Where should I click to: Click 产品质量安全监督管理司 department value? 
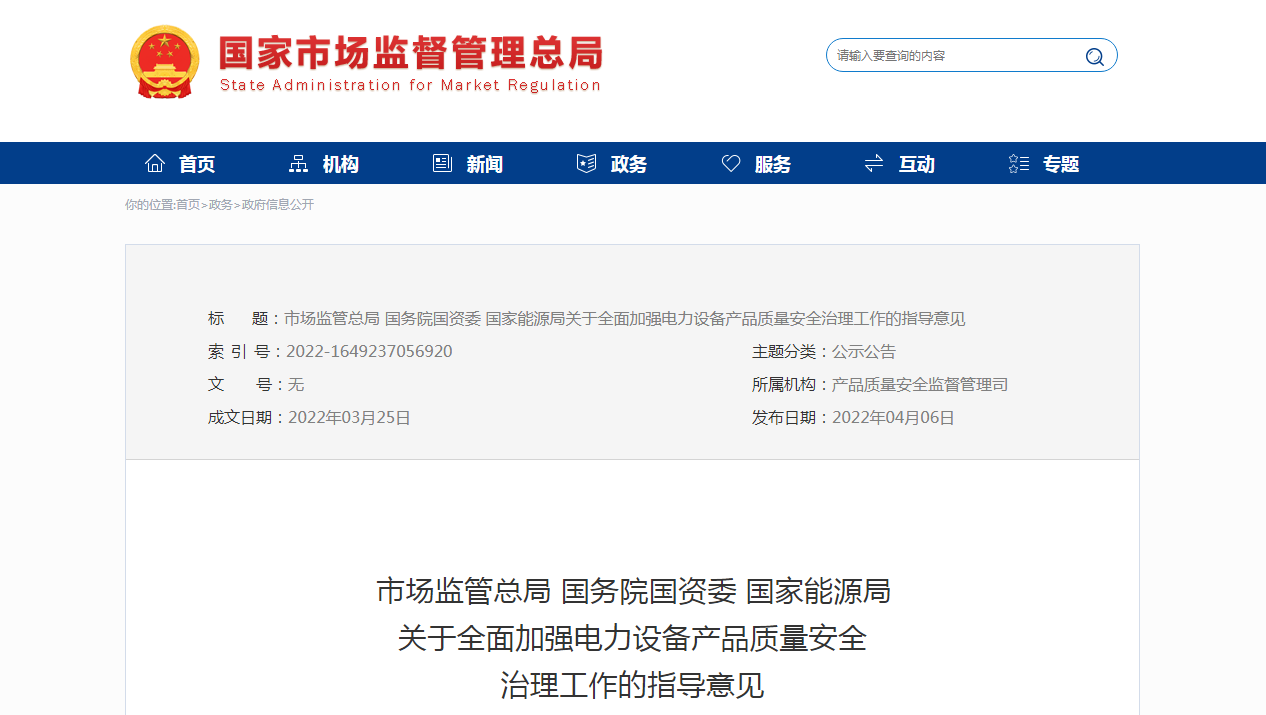(920, 385)
